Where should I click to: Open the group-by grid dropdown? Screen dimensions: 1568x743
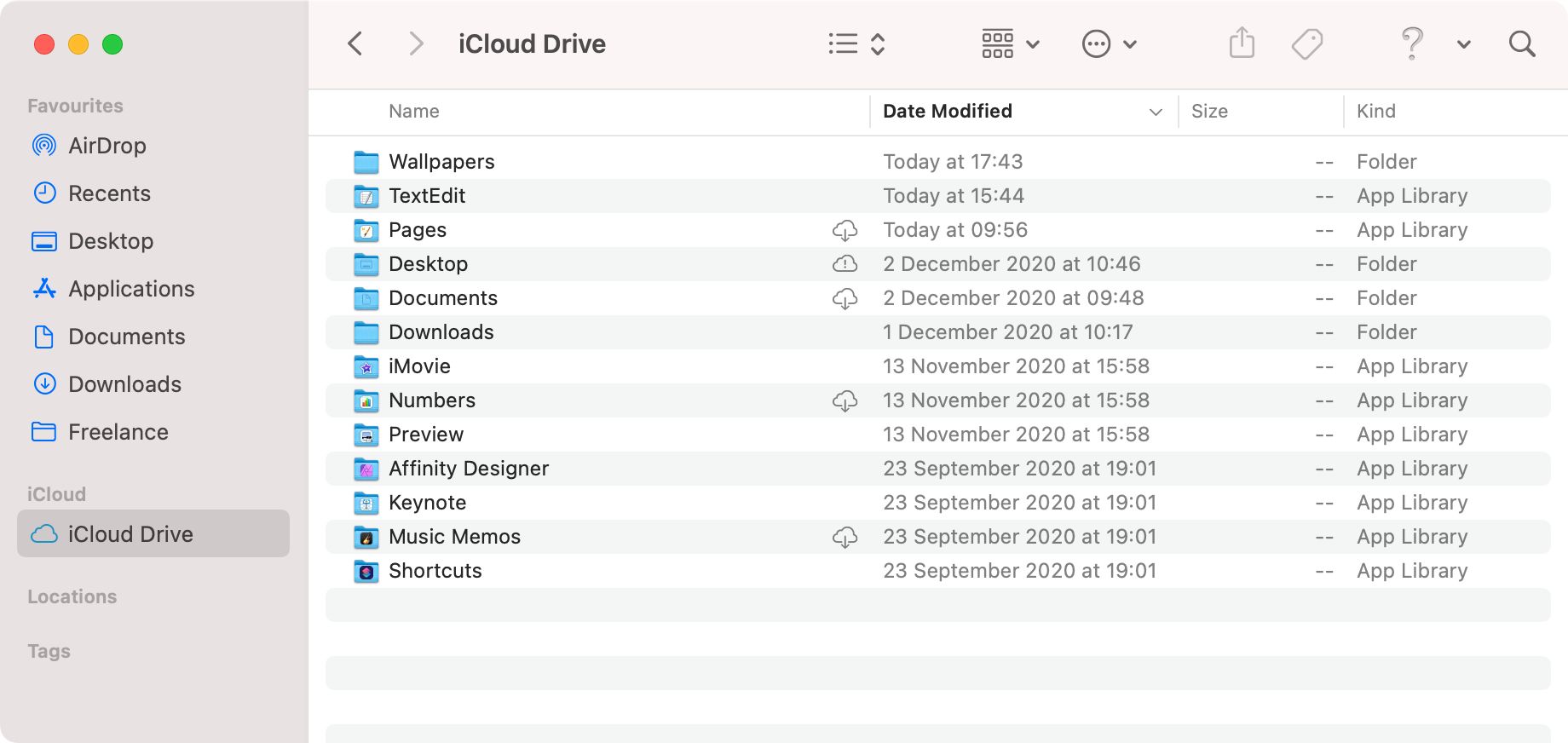1011,43
